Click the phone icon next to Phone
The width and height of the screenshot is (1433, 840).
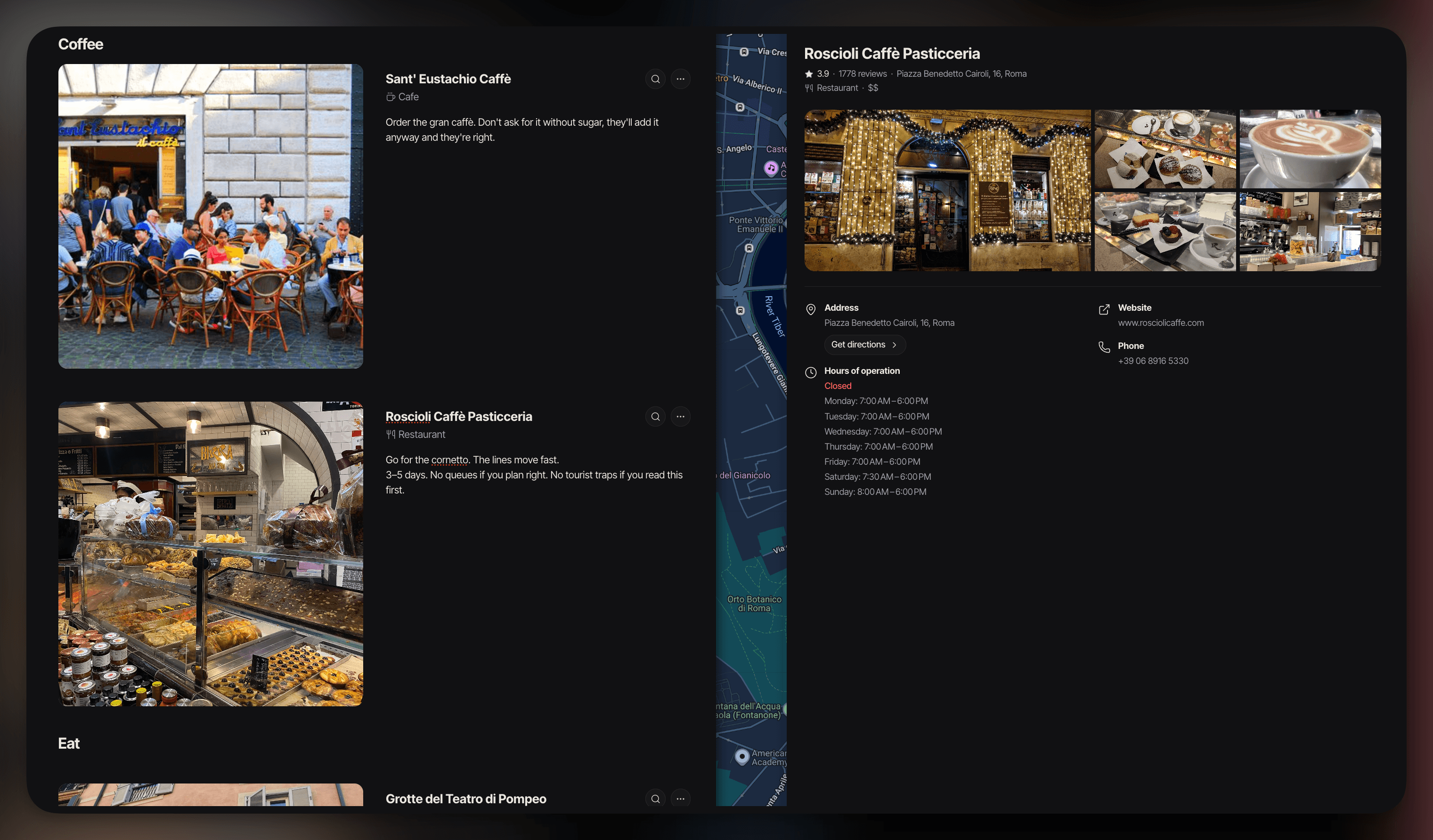pyautogui.click(x=1104, y=347)
